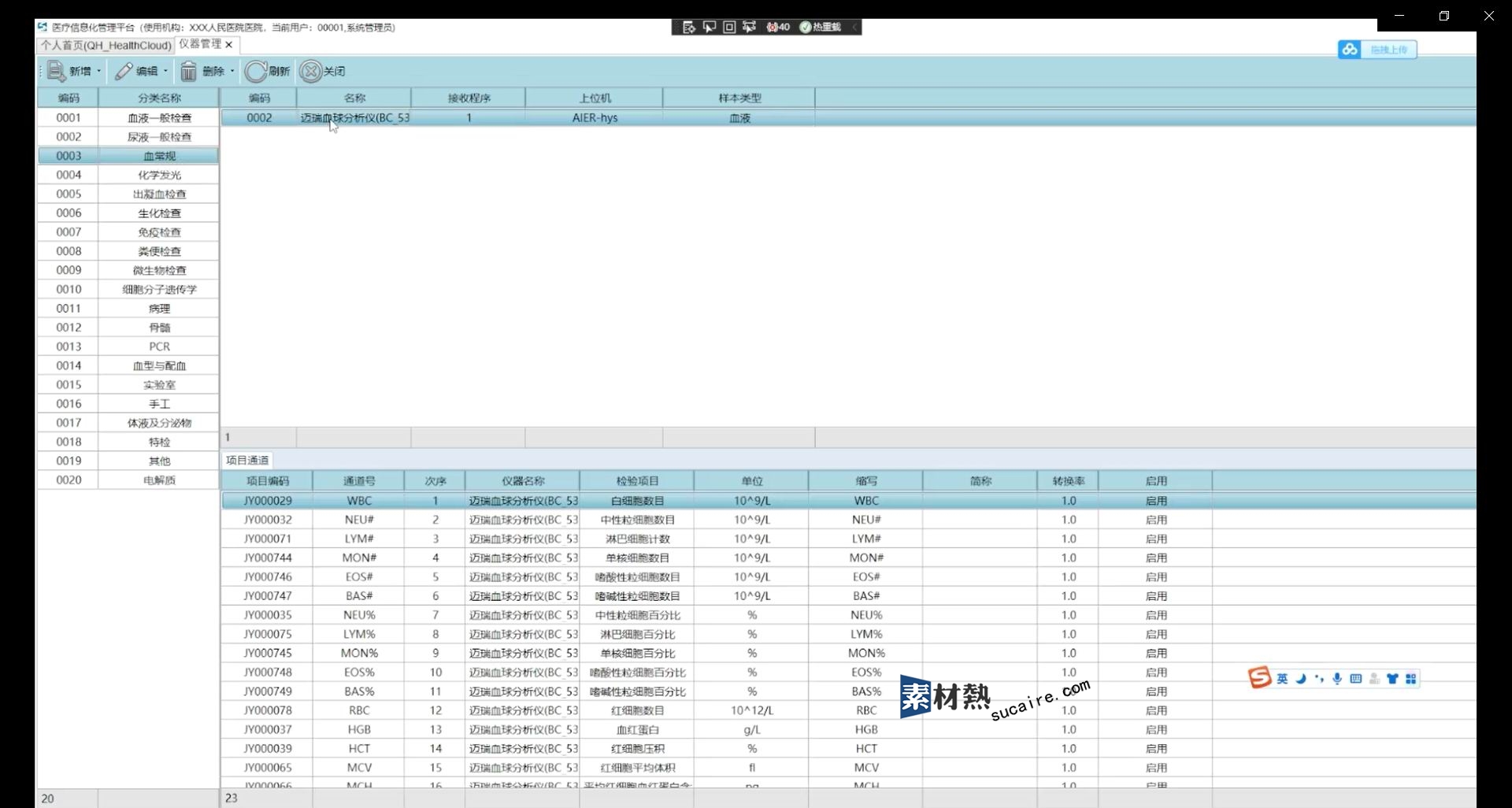
Task: Expand the 删除 dropdown arrow
Action: (x=232, y=71)
